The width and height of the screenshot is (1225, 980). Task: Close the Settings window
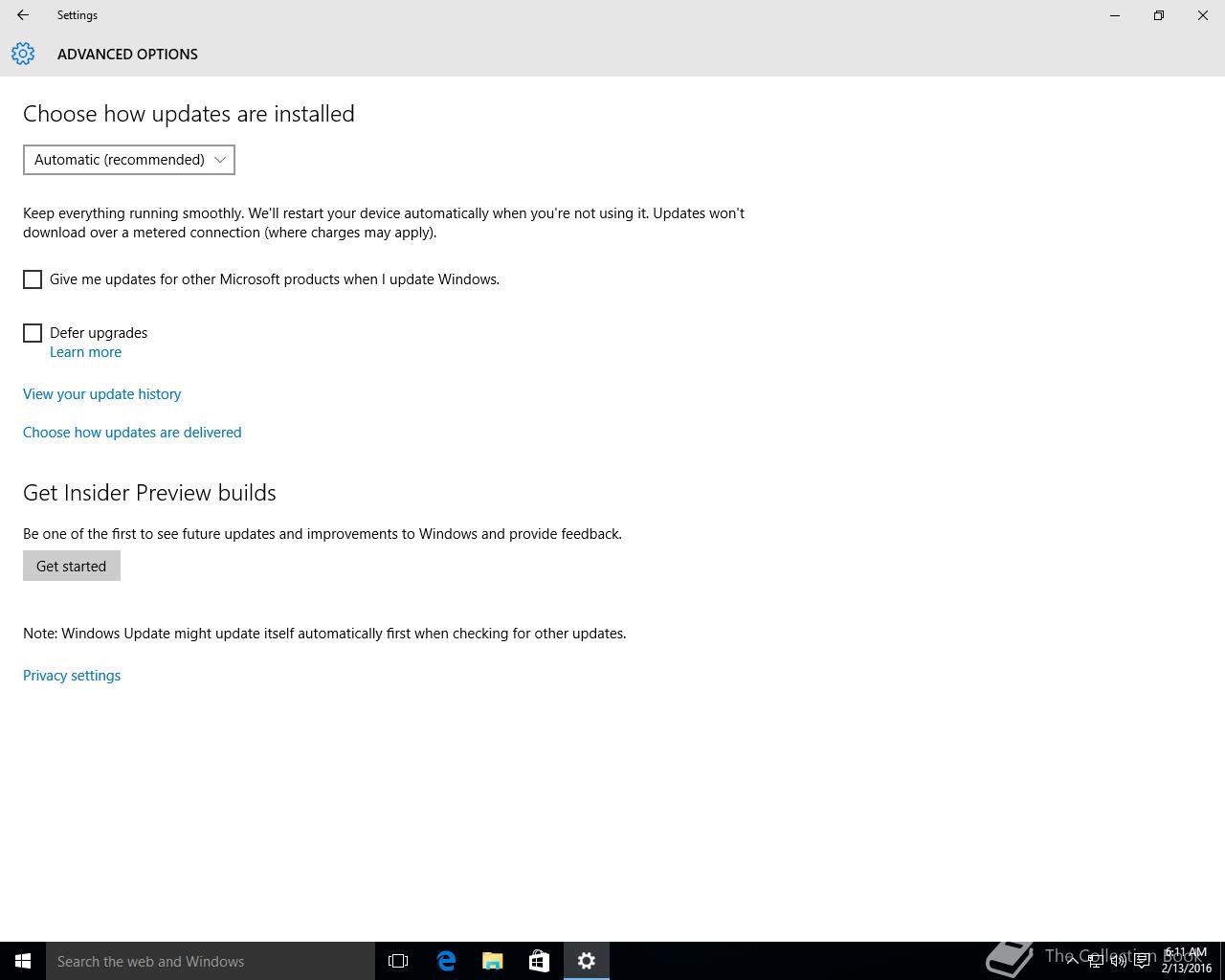(x=1203, y=15)
